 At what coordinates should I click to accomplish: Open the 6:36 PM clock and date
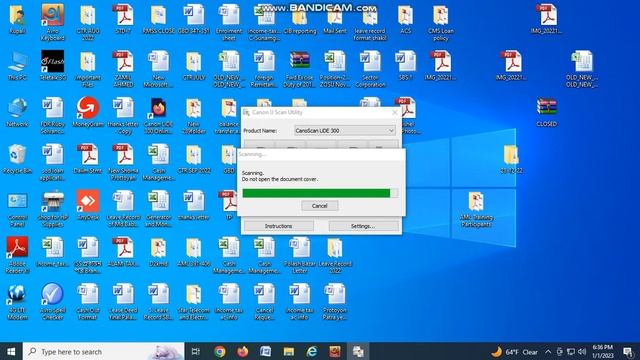603,351
